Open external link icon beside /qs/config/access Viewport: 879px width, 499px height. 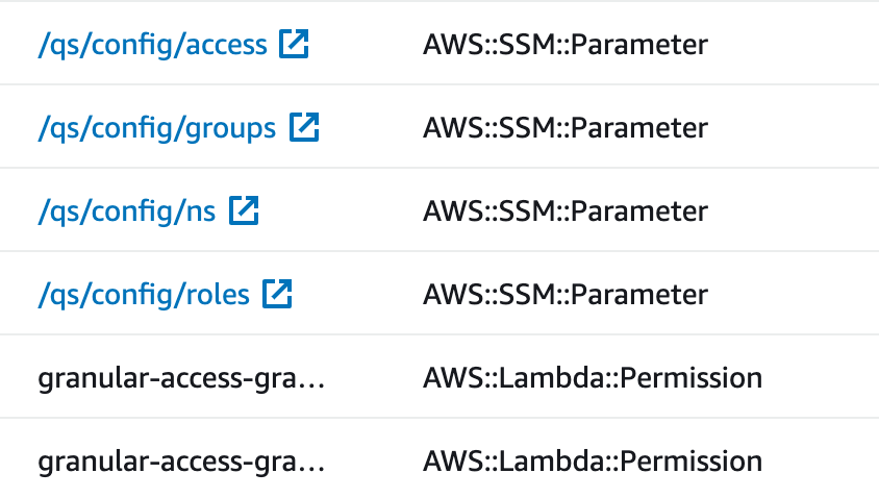(294, 44)
